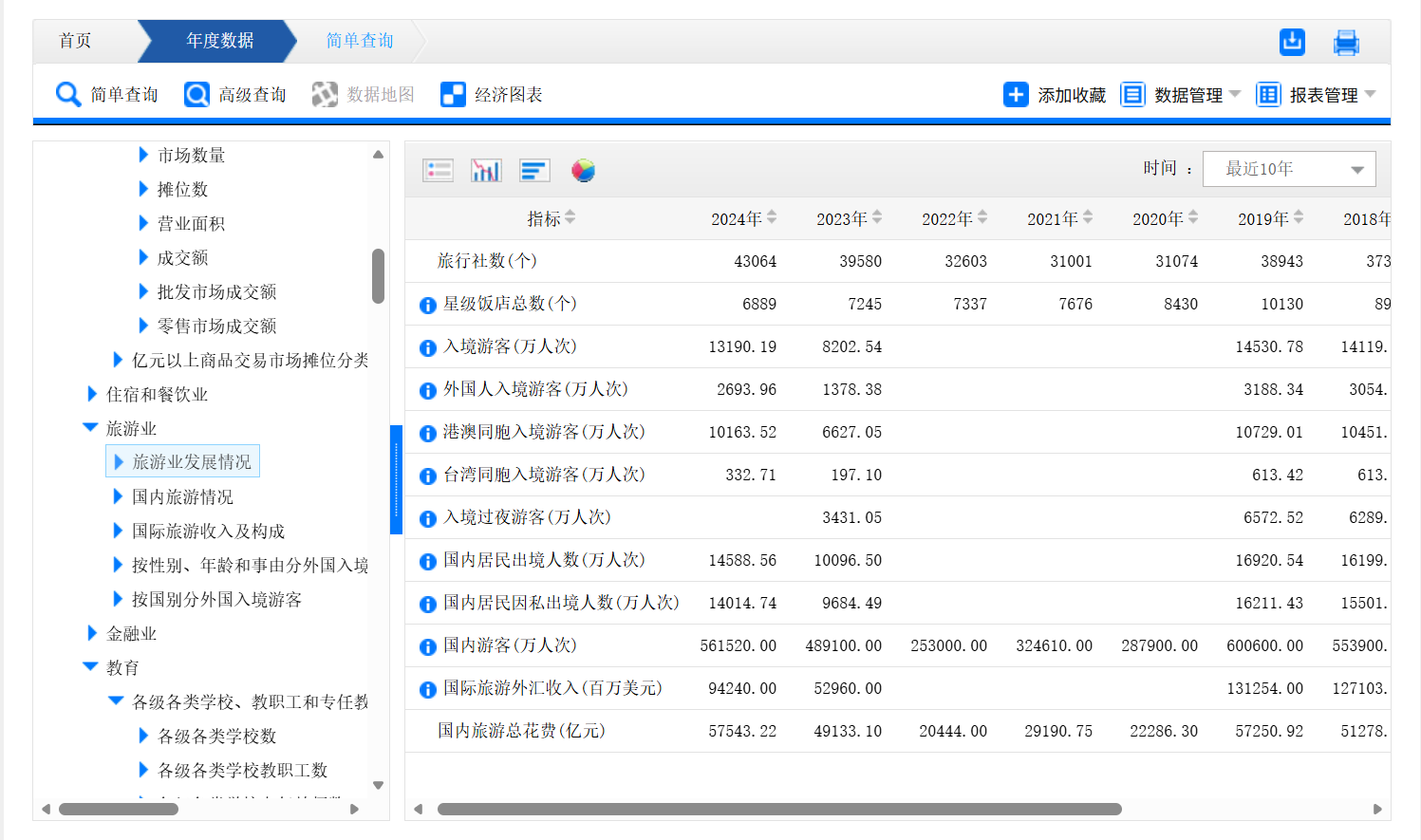Click the printer icon

[x=1346, y=43]
